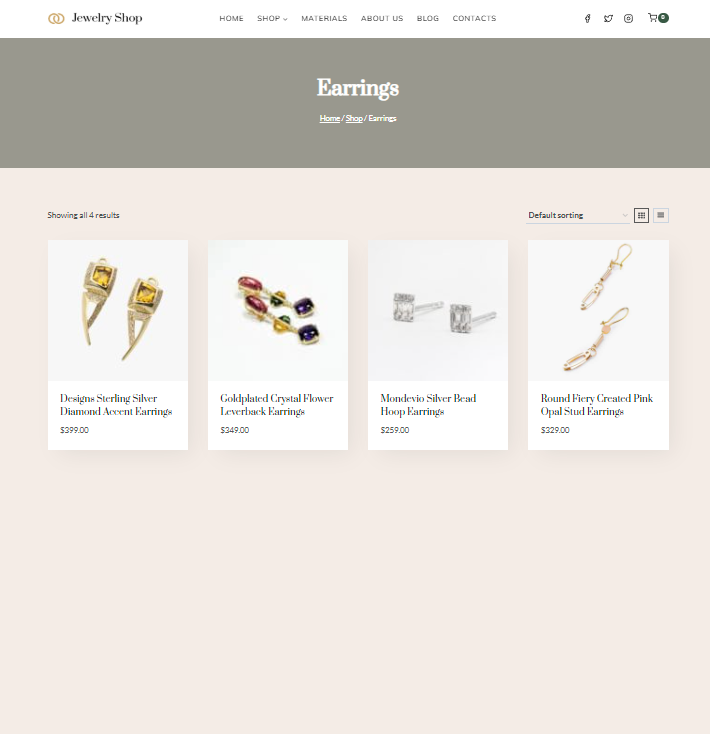The width and height of the screenshot is (710, 734).
Task: View the Goldplated Crystal Flower earrings image
Action: coord(278,310)
